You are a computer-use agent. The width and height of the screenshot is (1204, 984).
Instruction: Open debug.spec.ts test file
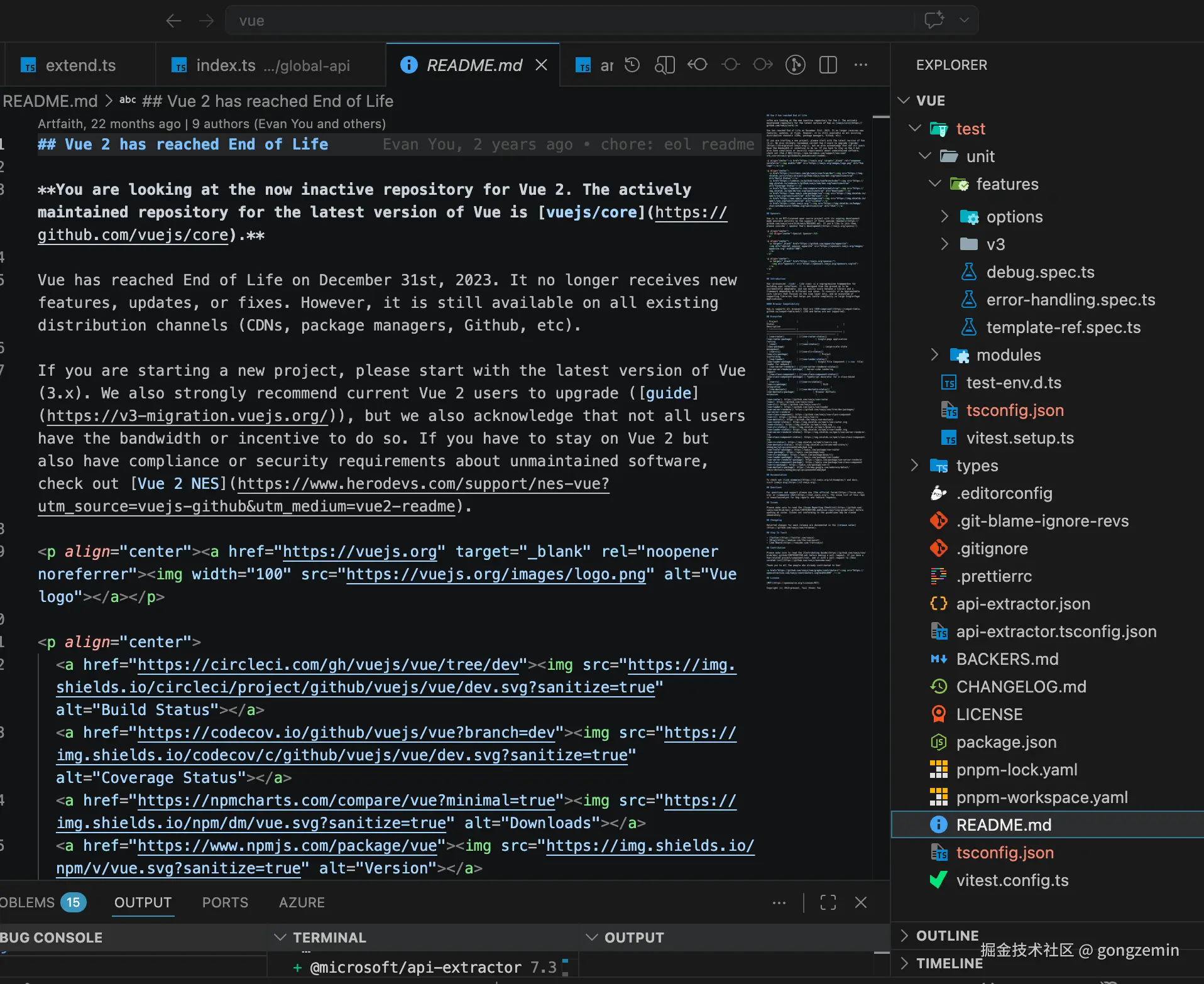(x=1040, y=272)
